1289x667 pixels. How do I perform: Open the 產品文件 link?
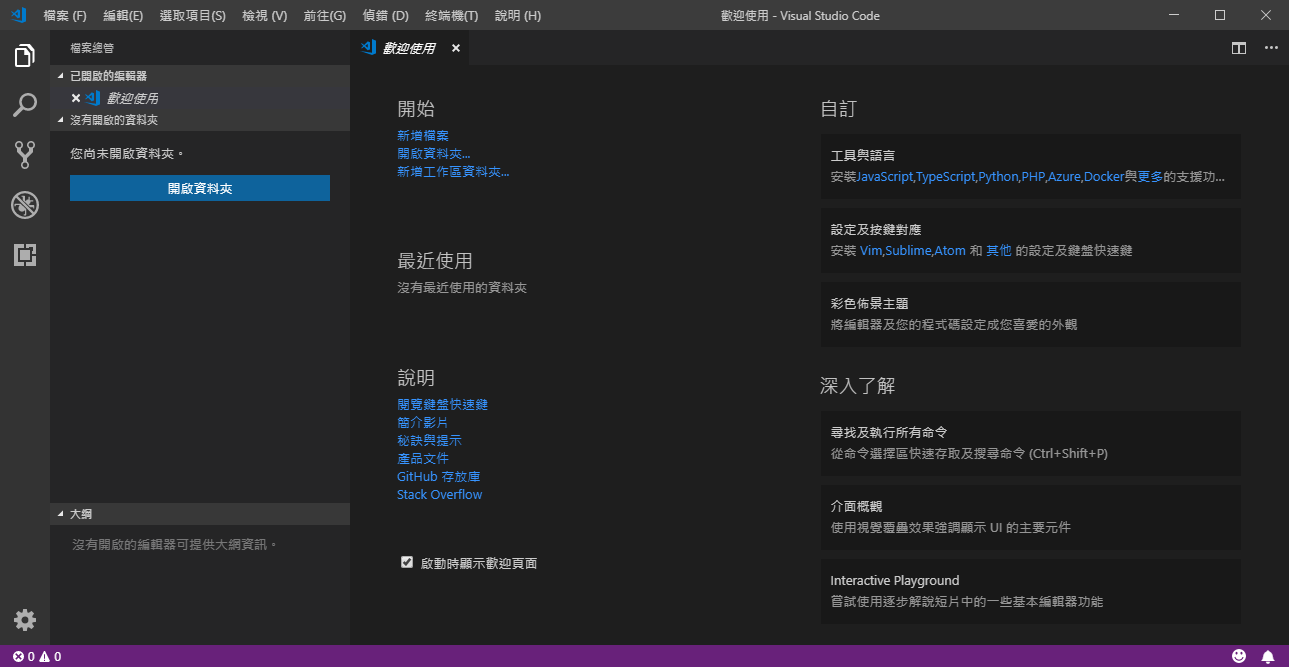tap(423, 459)
